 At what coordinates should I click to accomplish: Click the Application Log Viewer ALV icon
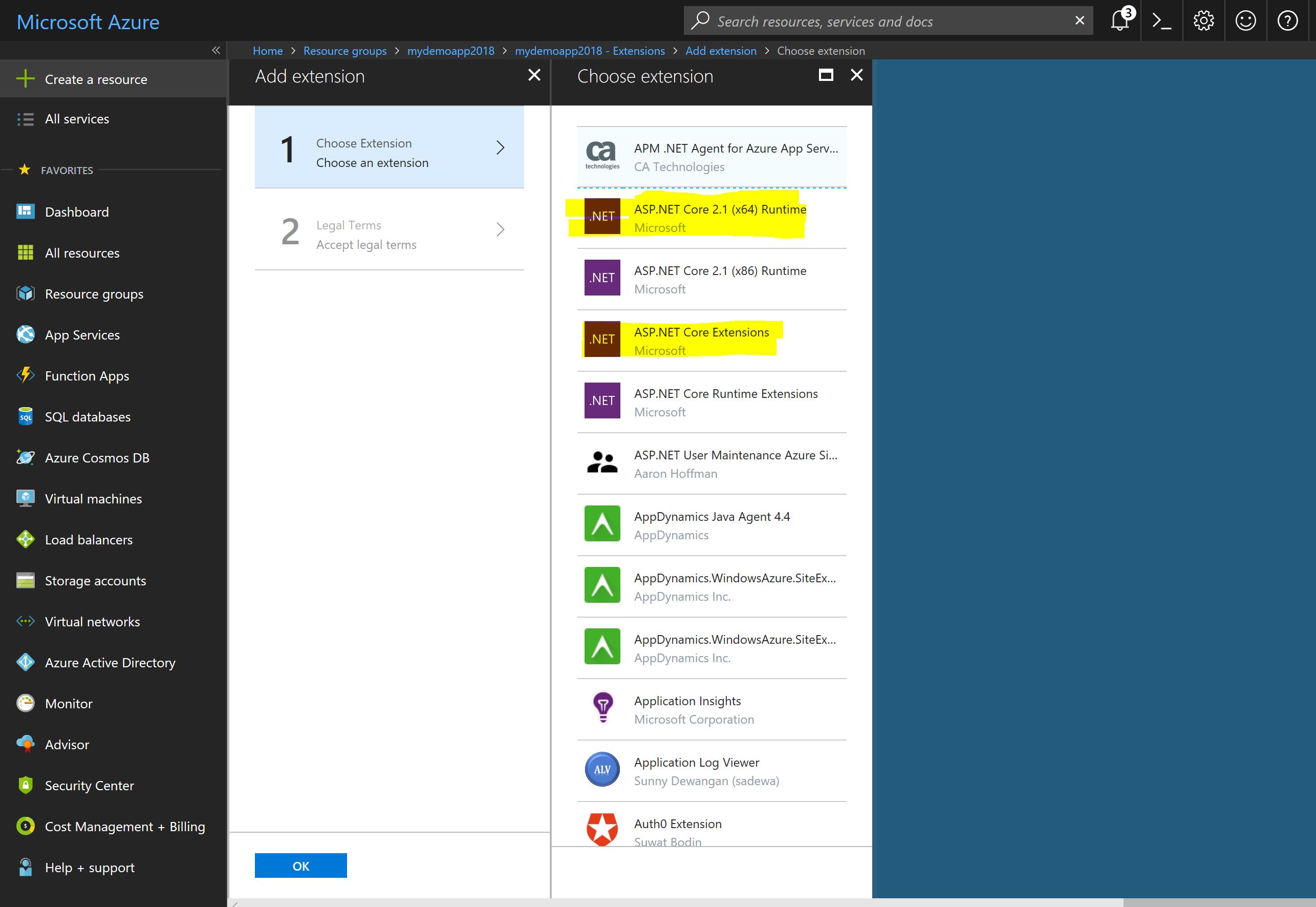click(602, 770)
